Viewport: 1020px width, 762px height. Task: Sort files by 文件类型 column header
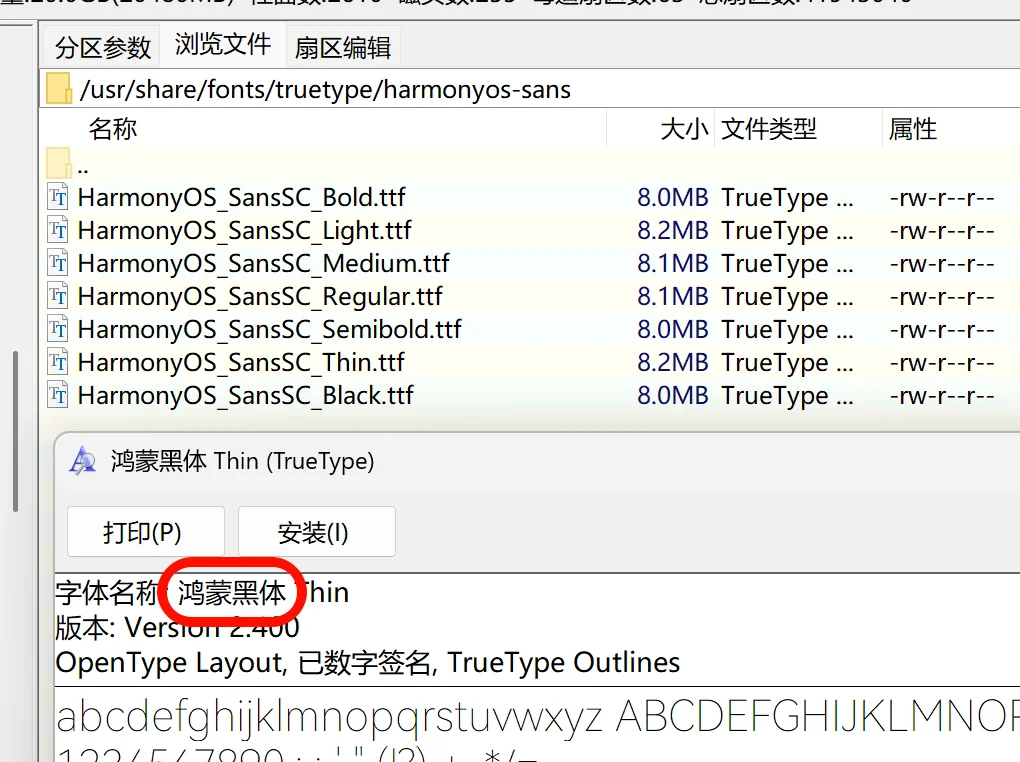pyautogui.click(x=769, y=129)
